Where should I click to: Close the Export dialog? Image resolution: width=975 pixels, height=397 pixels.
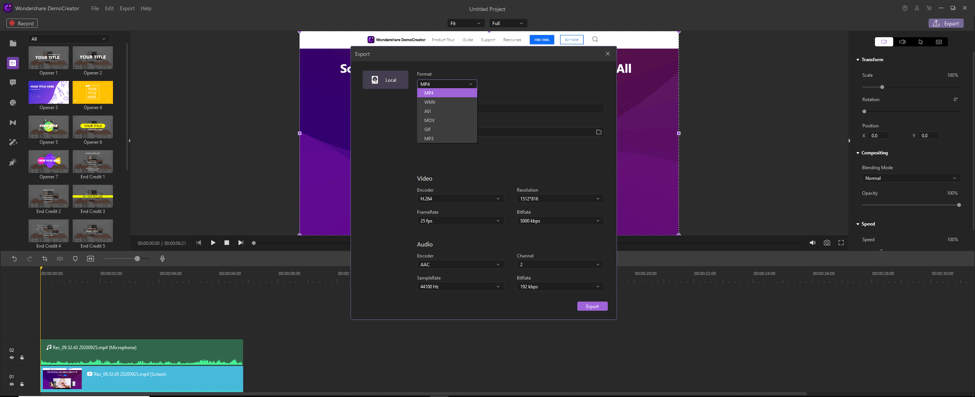point(608,54)
